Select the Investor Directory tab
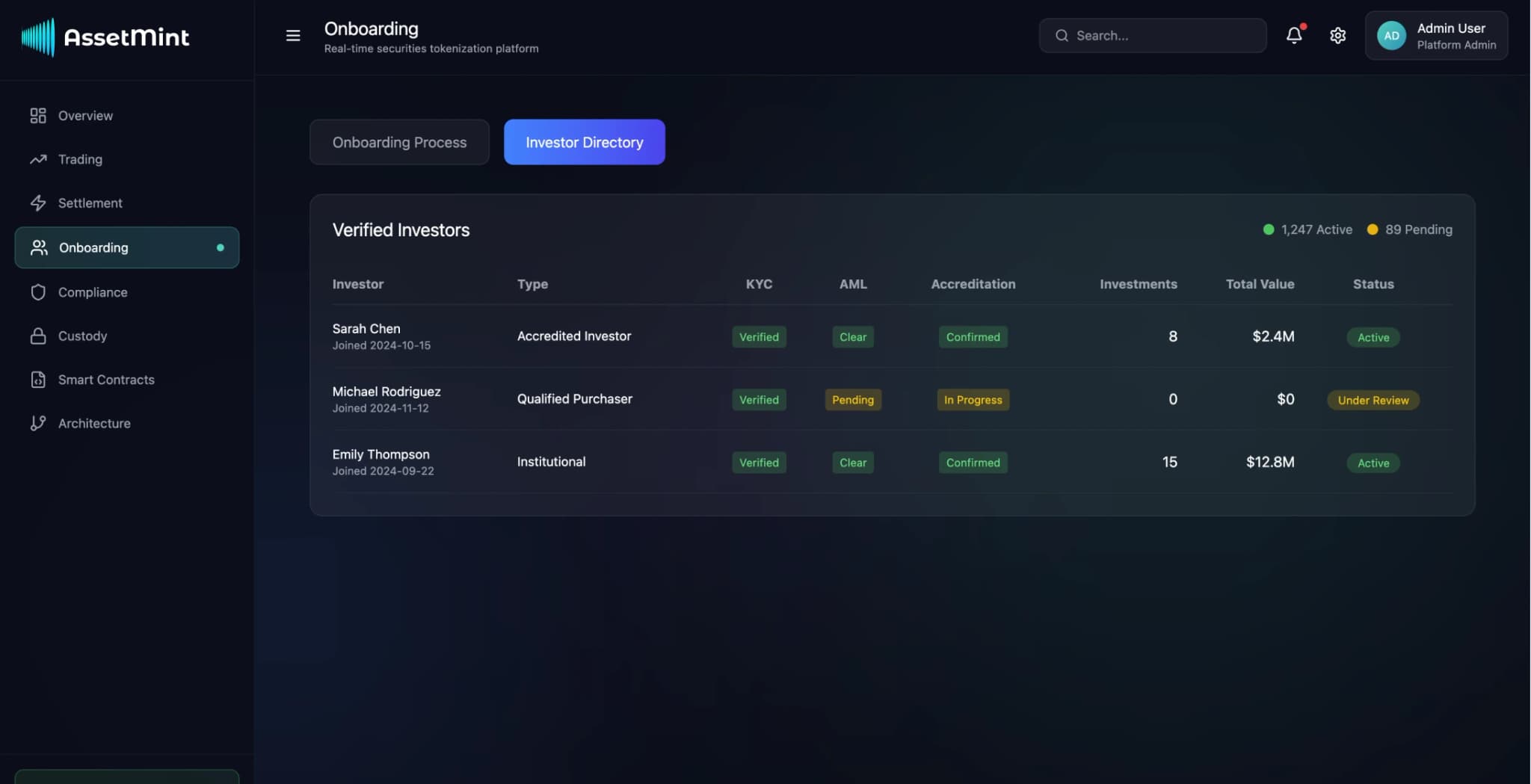Image resolution: width=1531 pixels, height=784 pixels. (x=584, y=142)
